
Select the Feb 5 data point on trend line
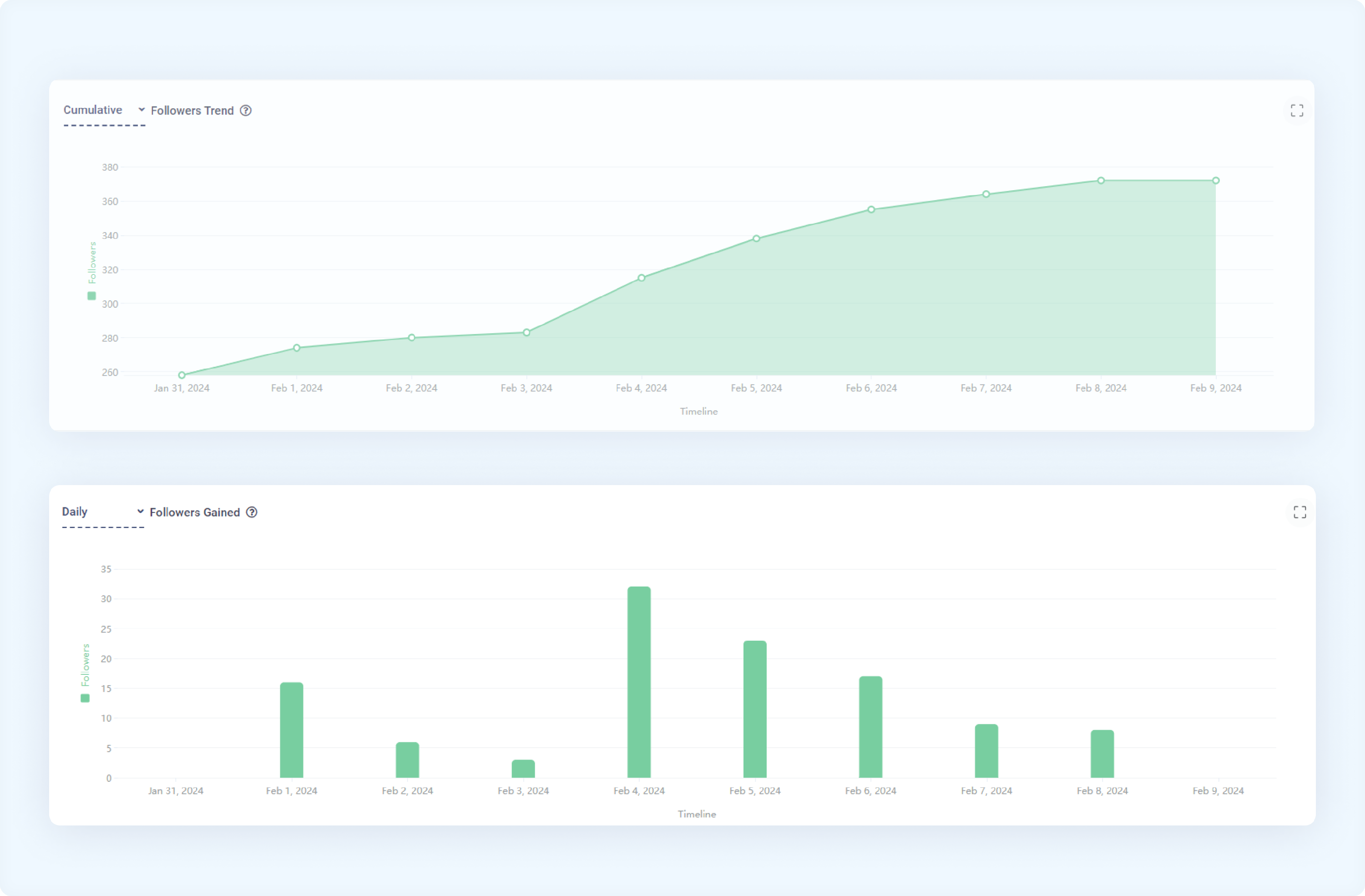tap(757, 238)
